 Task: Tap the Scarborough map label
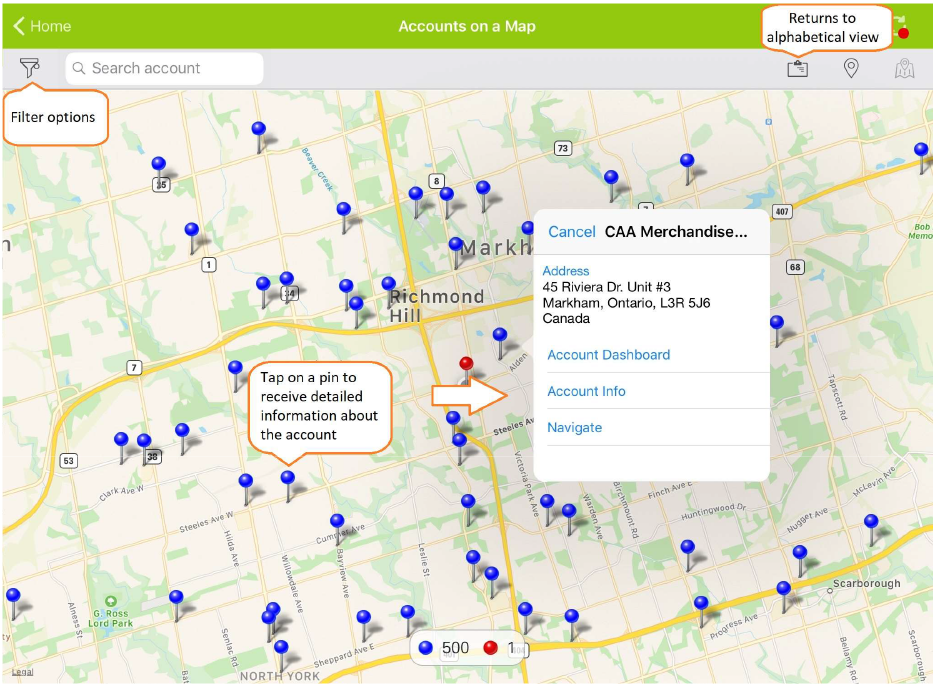pos(866,583)
